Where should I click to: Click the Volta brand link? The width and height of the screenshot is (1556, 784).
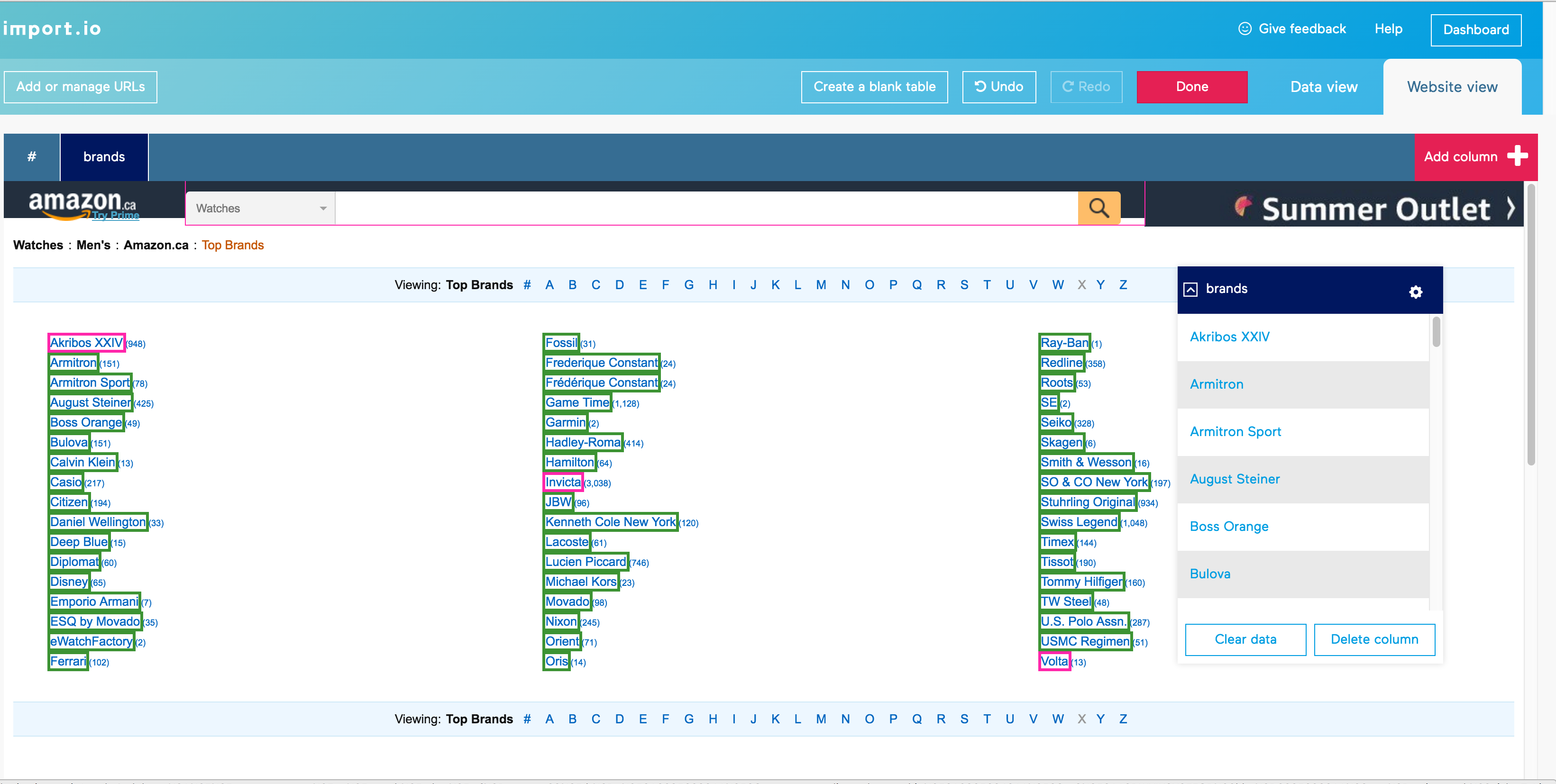(x=1054, y=661)
